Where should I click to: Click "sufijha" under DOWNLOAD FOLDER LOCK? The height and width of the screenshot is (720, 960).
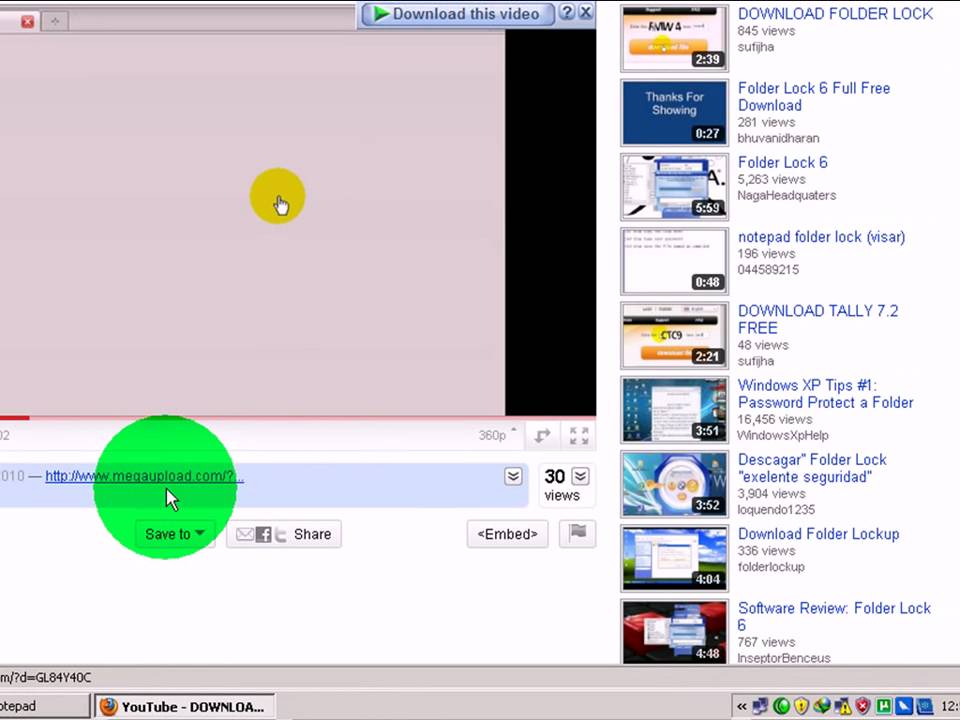(756, 47)
